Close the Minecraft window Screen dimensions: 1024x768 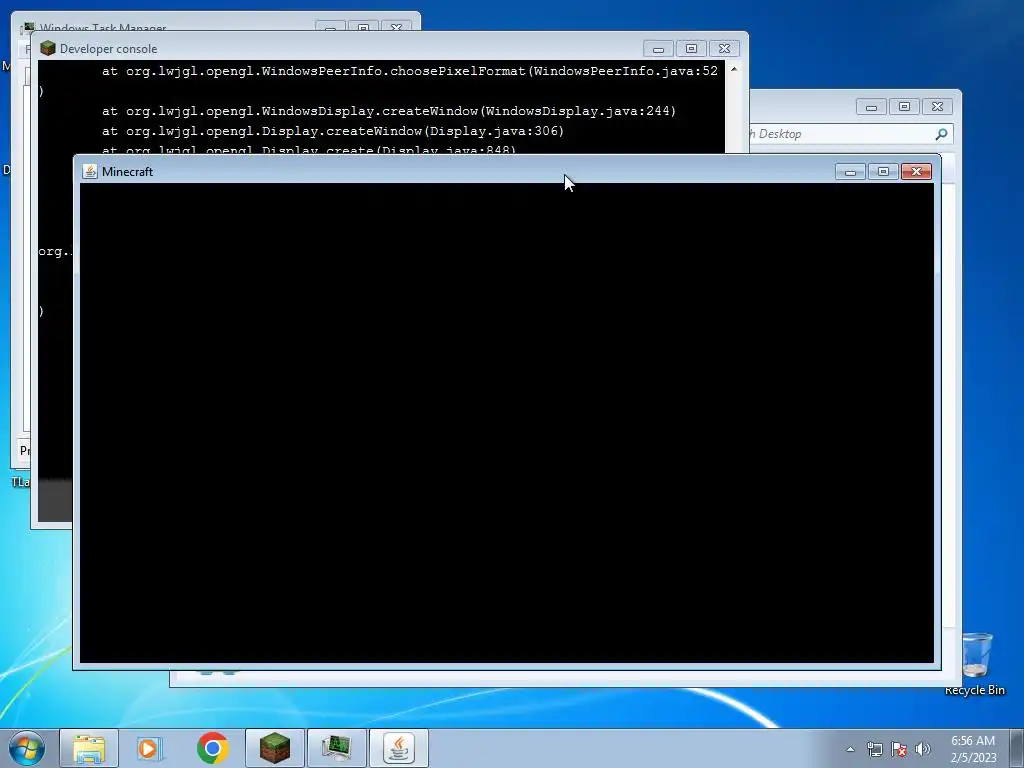[x=916, y=171]
